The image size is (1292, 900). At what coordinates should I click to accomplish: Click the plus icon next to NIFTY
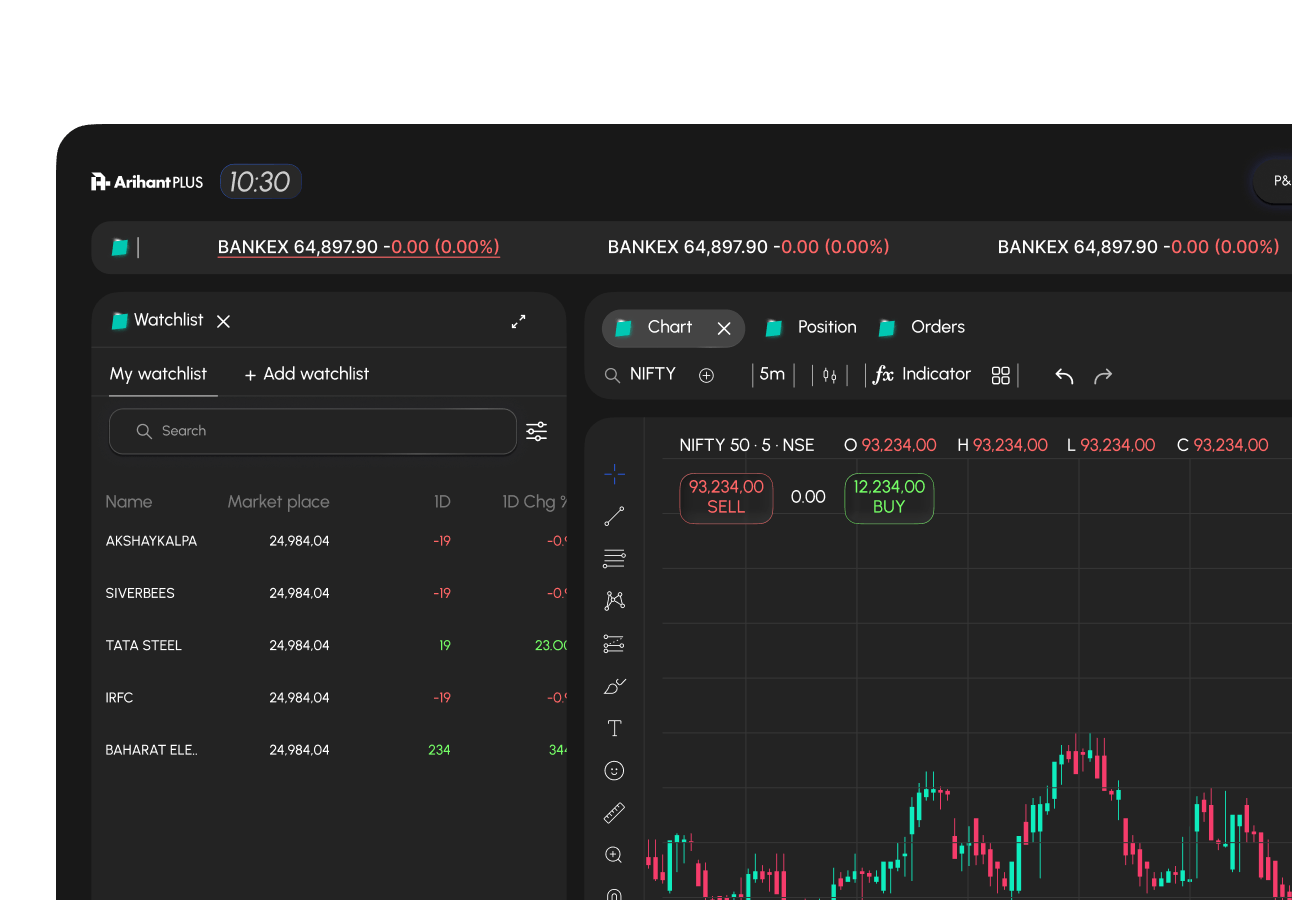706,375
